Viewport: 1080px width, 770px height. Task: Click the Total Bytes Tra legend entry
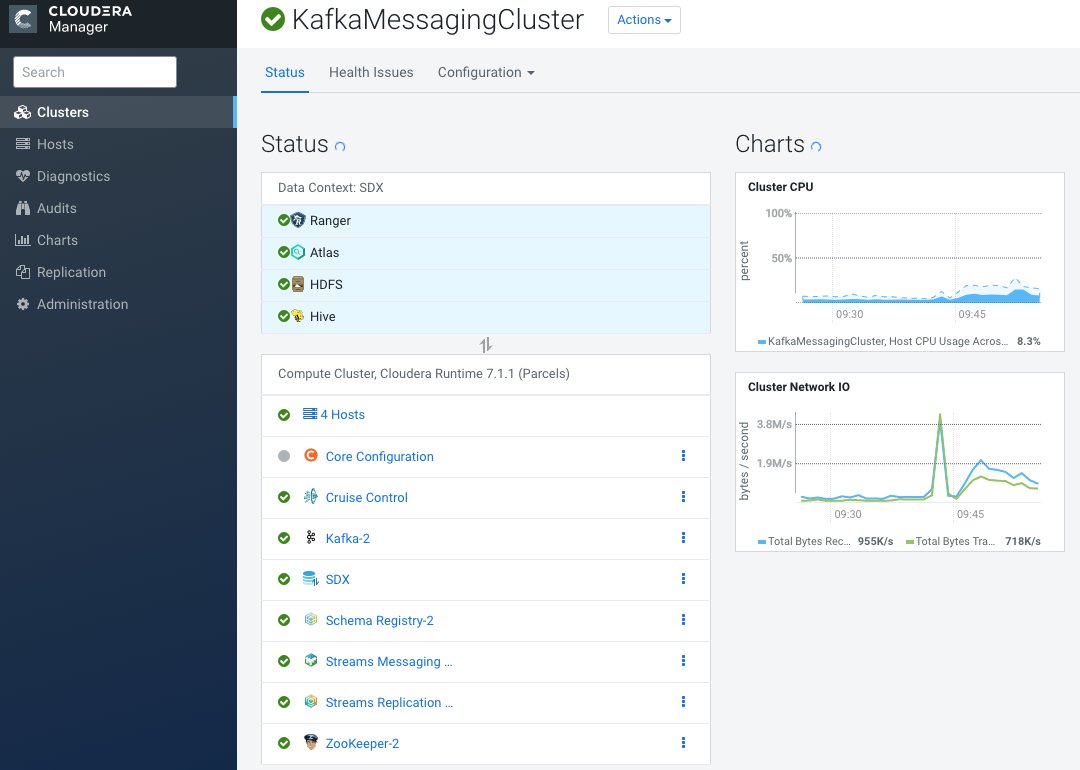tap(973, 541)
